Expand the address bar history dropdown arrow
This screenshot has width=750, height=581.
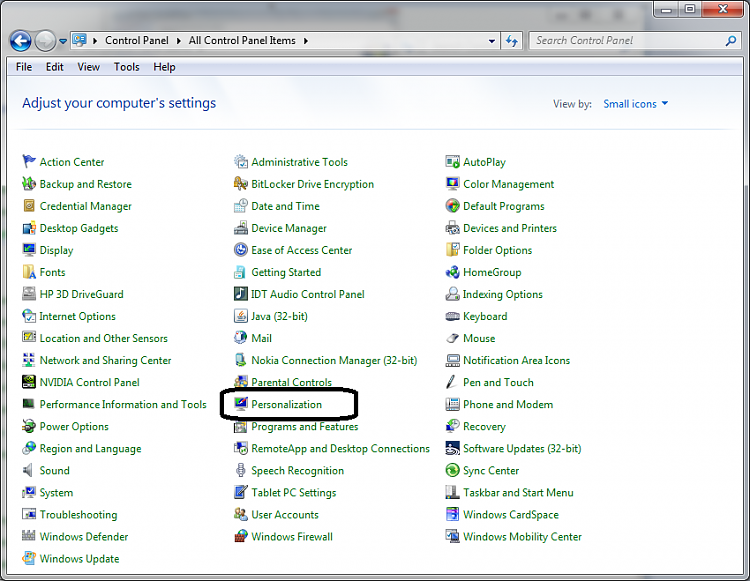(x=491, y=41)
